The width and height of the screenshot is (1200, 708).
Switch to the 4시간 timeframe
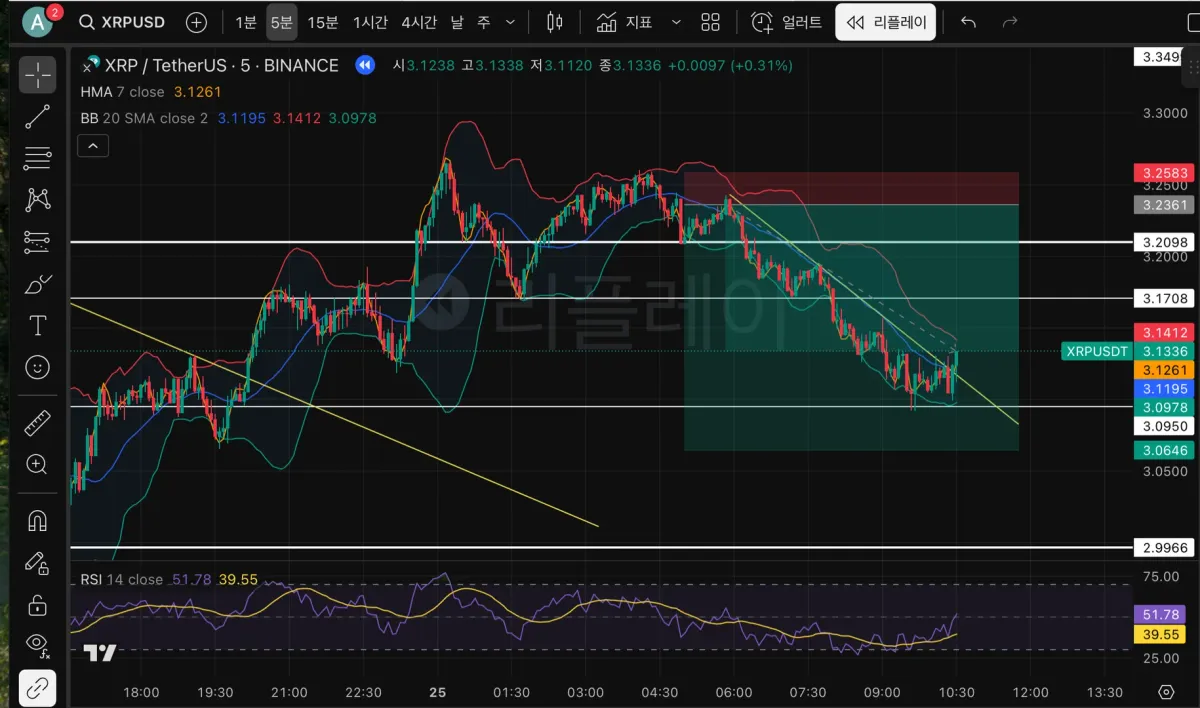click(x=420, y=22)
